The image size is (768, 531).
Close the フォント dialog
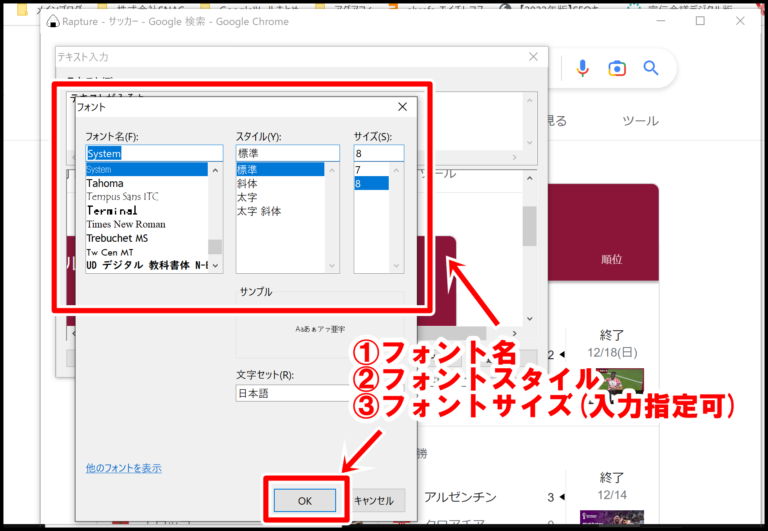click(403, 107)
